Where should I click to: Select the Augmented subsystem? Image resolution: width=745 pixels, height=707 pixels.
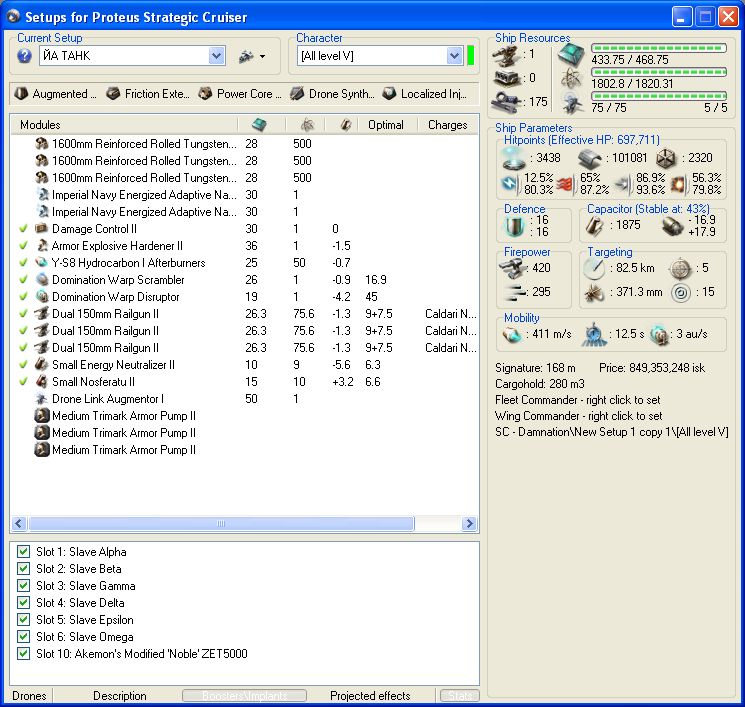55,94
